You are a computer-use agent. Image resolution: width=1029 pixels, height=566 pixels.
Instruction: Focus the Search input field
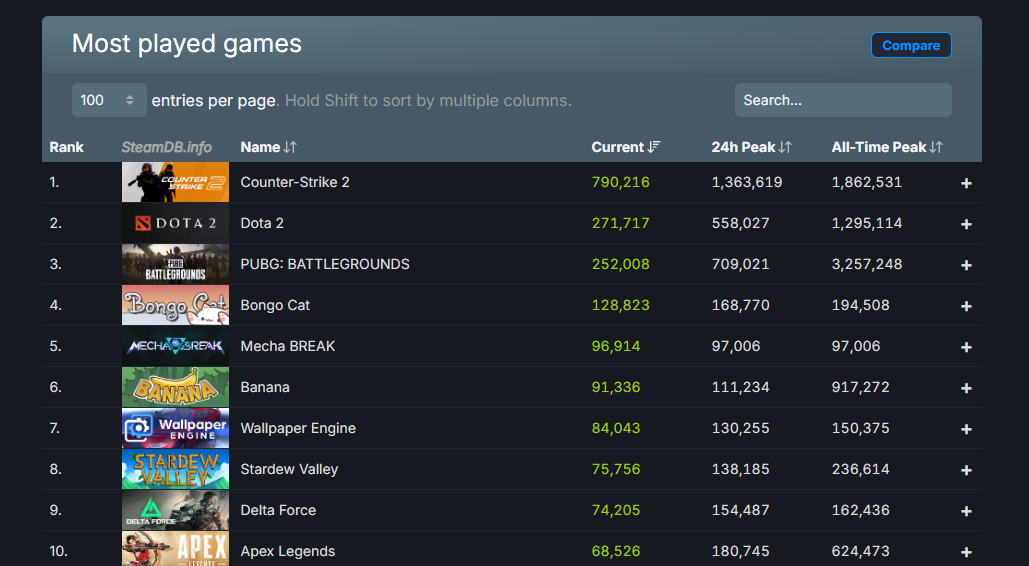tap(843, 100)
